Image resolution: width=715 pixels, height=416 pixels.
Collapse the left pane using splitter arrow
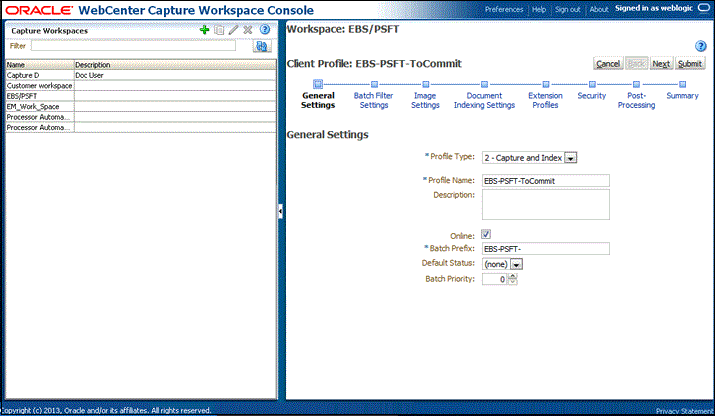280,211
